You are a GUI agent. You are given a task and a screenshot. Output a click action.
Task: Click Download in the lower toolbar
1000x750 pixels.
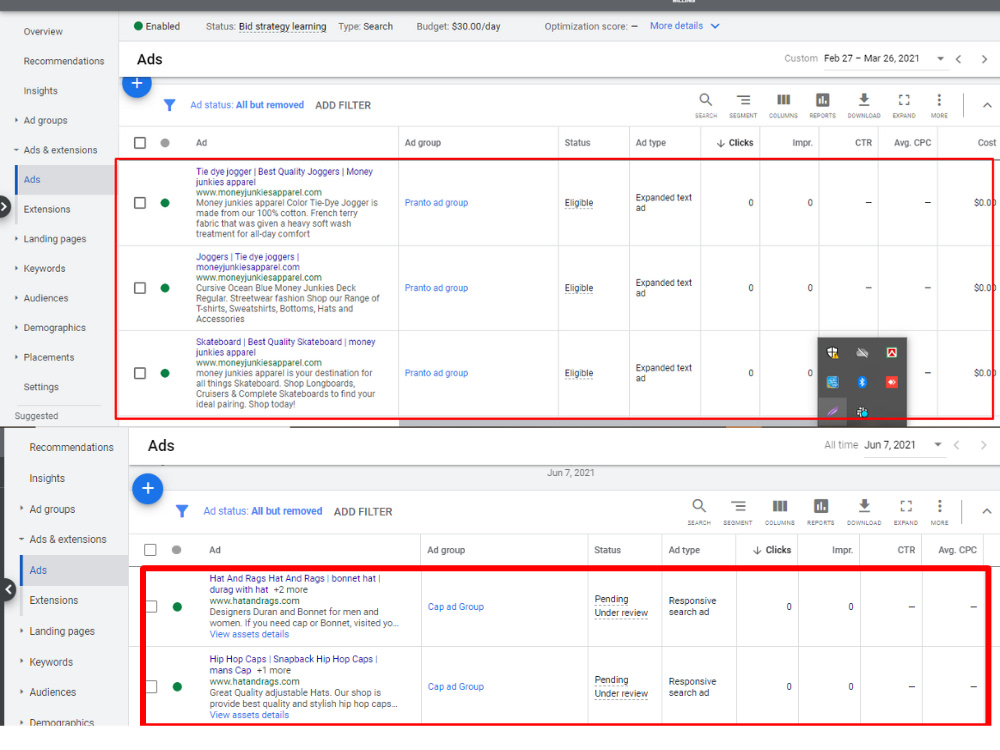pos(864,512)
